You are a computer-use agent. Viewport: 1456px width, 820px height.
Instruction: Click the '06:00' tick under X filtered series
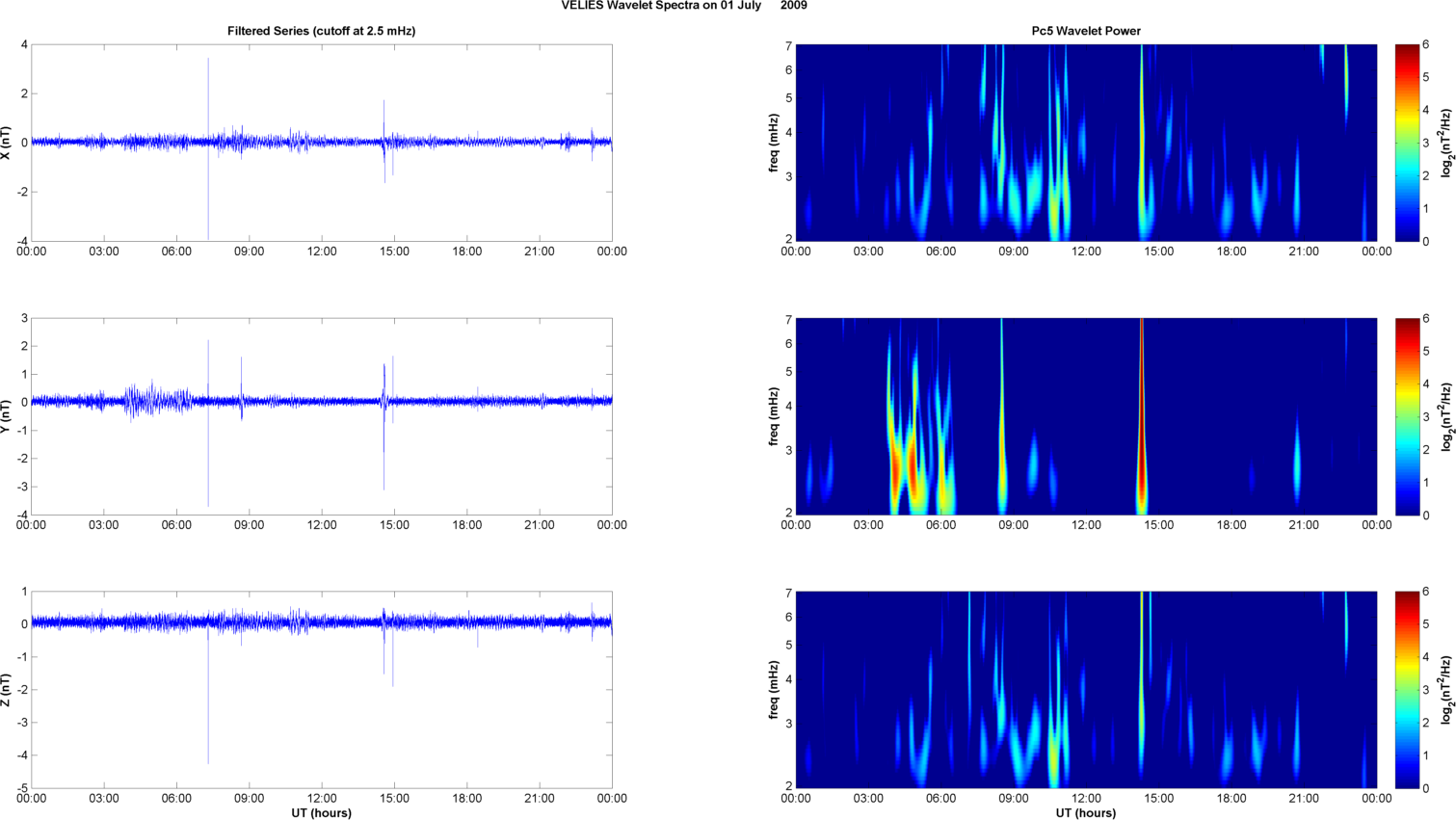pos(176,251)
